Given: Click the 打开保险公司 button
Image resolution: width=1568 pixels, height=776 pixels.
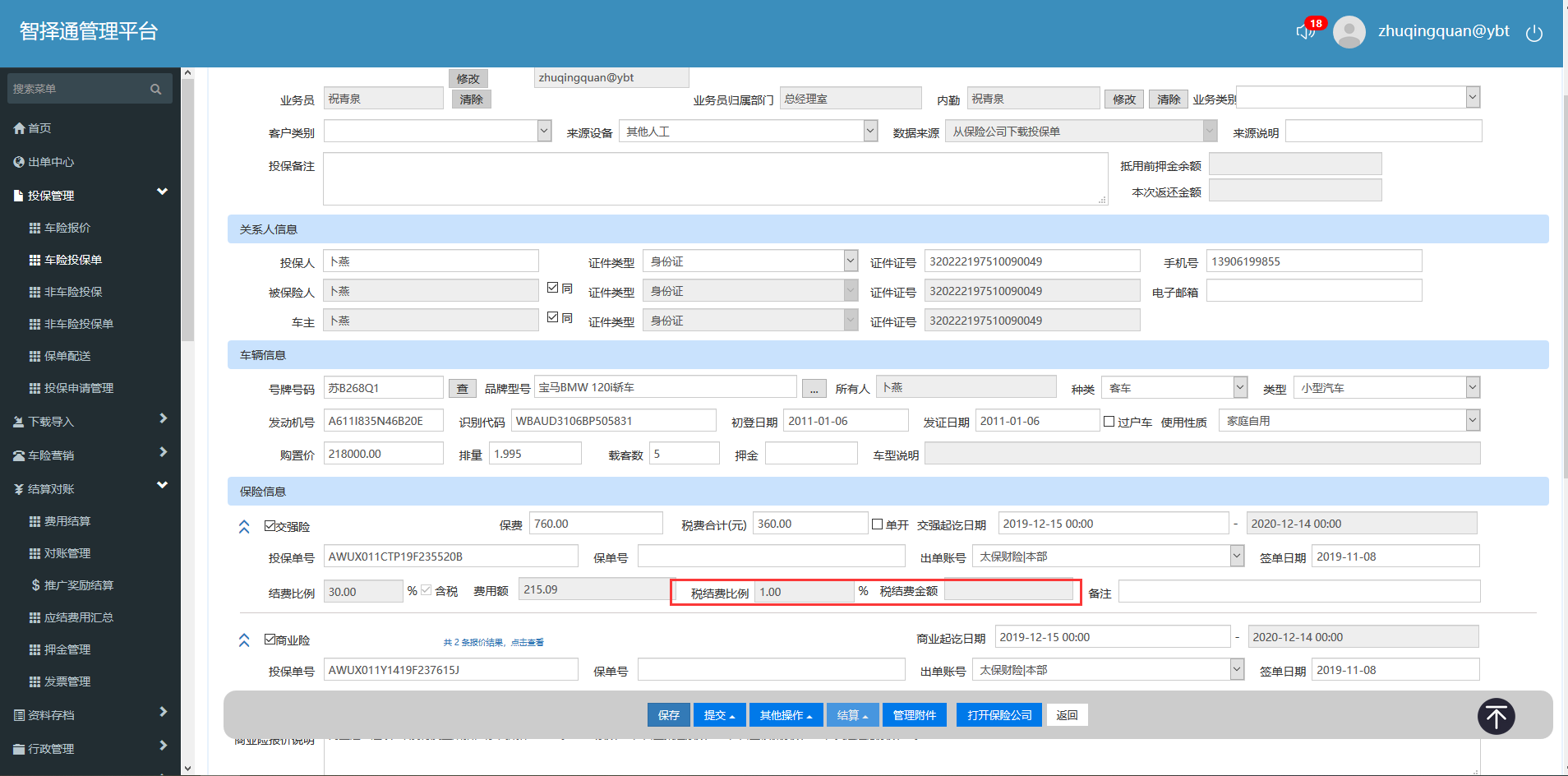Looking at the screenshot, I should [998, 715].
